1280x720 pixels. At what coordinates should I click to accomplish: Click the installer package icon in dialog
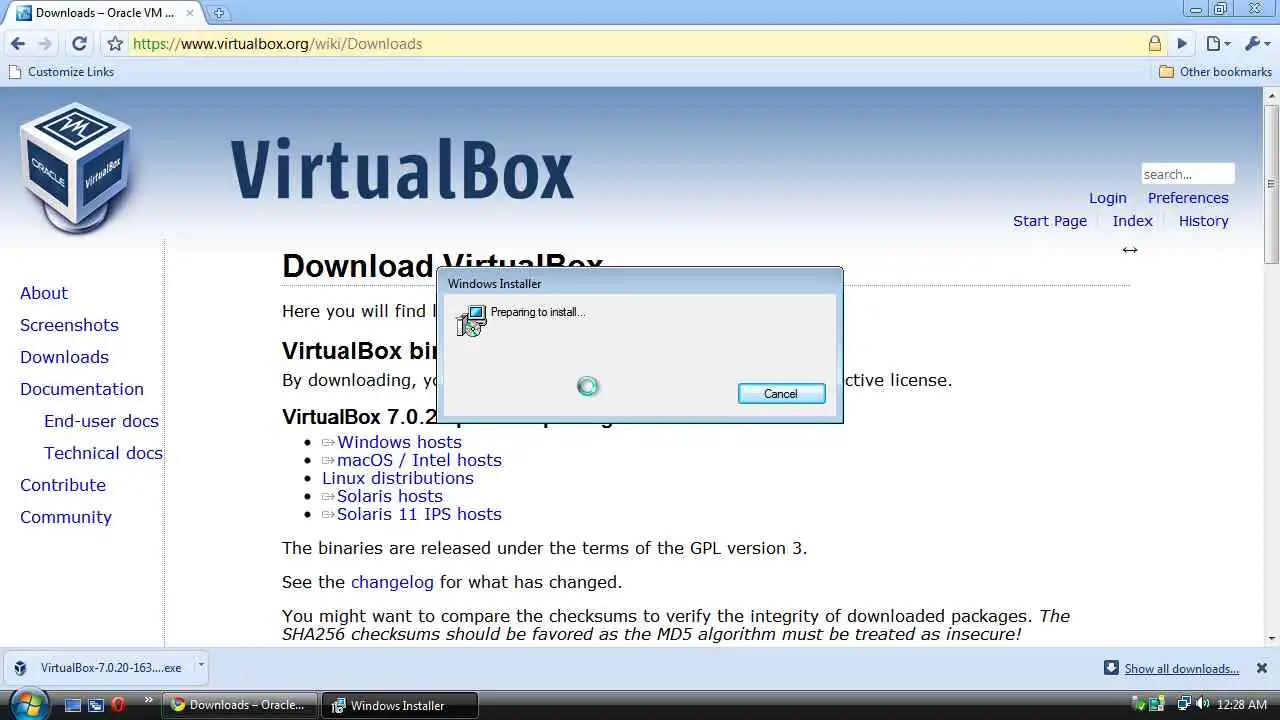pos(470,320)
